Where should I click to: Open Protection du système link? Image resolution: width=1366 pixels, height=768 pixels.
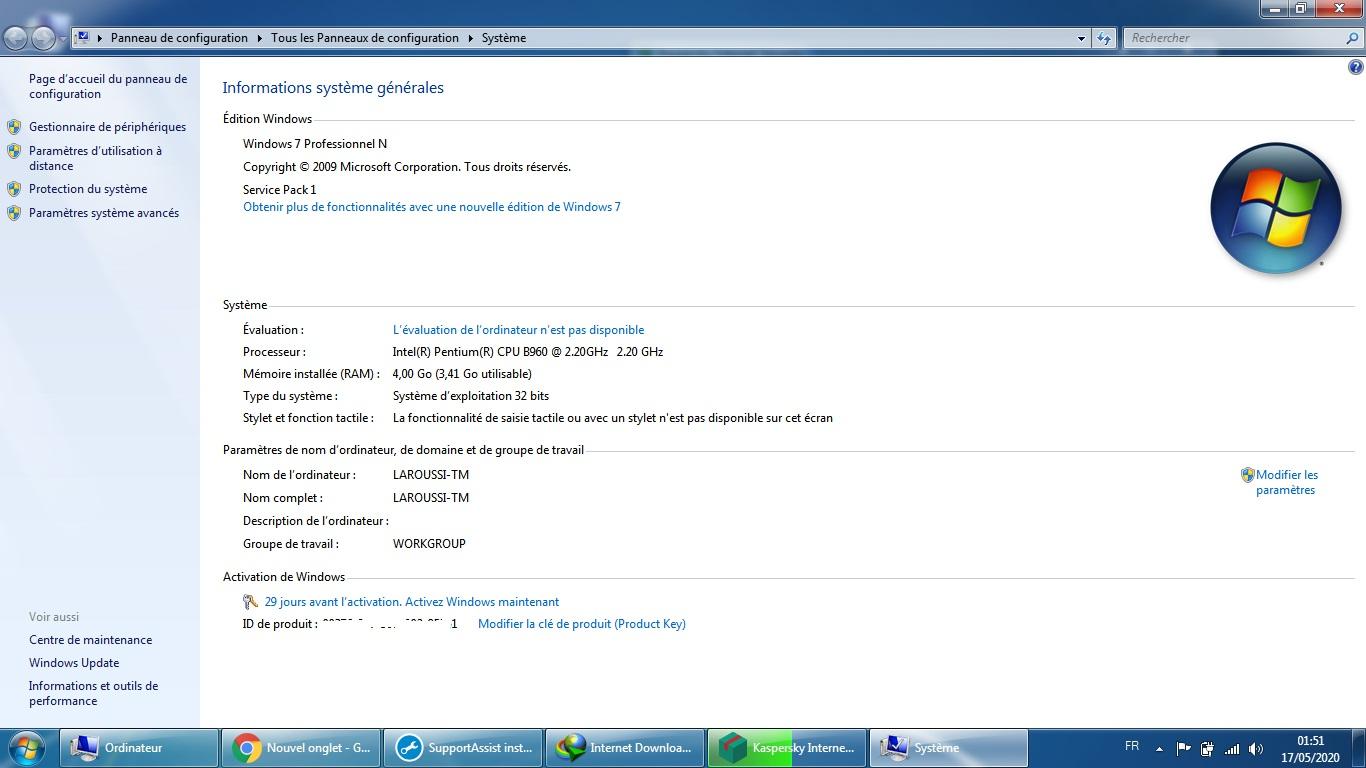point(88,189)
